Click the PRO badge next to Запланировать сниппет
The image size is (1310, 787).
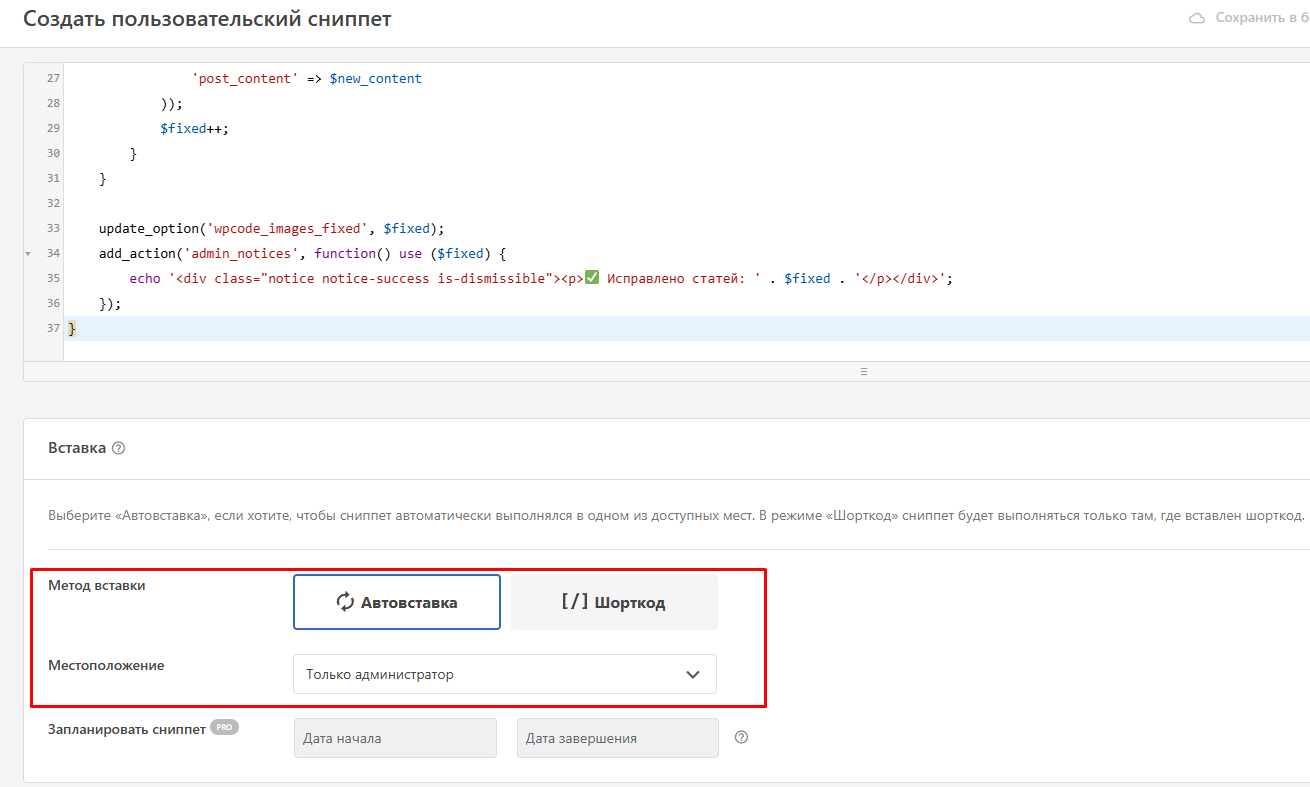pyautogui.click(x=225, y=728)
